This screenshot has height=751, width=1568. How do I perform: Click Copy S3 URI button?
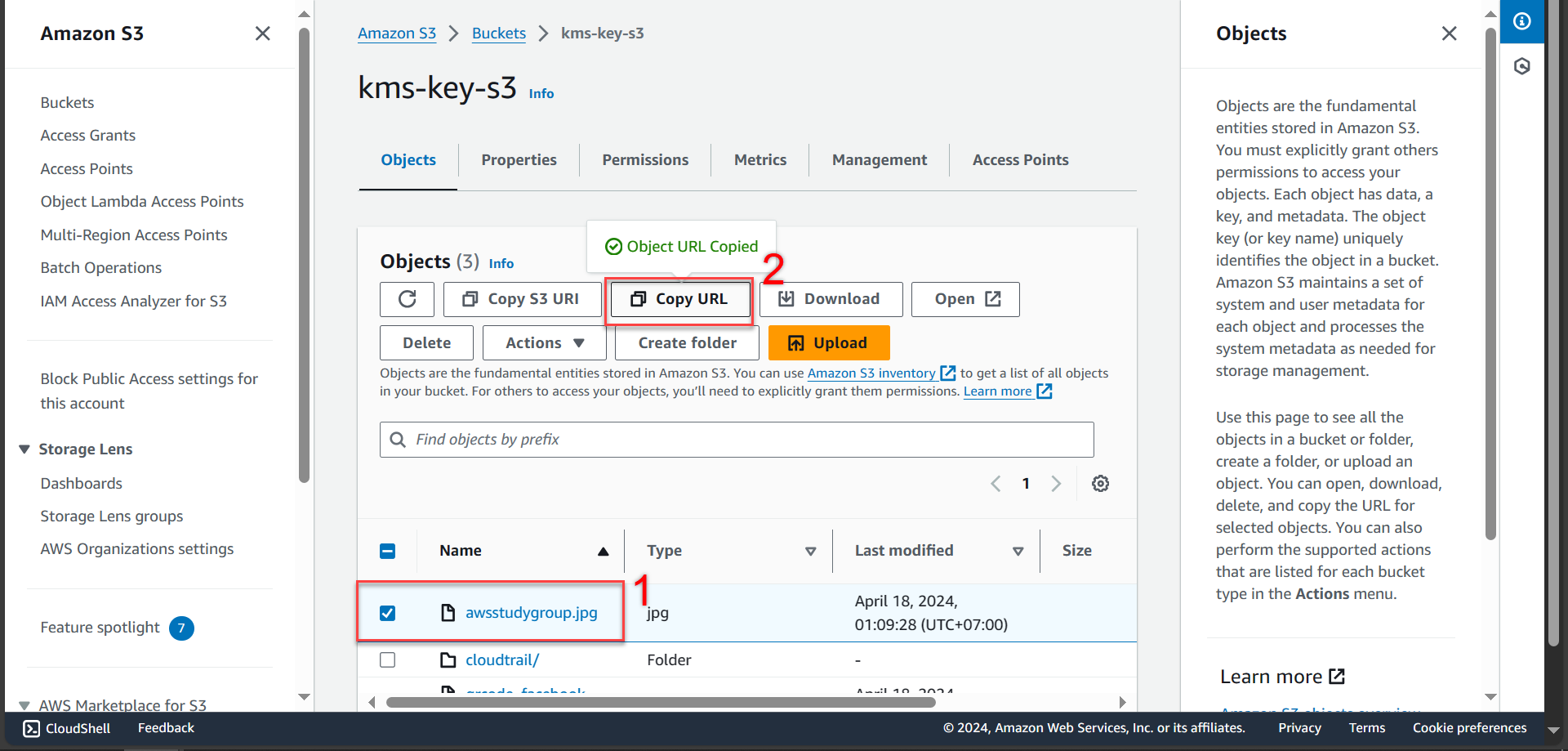(521, 299)
